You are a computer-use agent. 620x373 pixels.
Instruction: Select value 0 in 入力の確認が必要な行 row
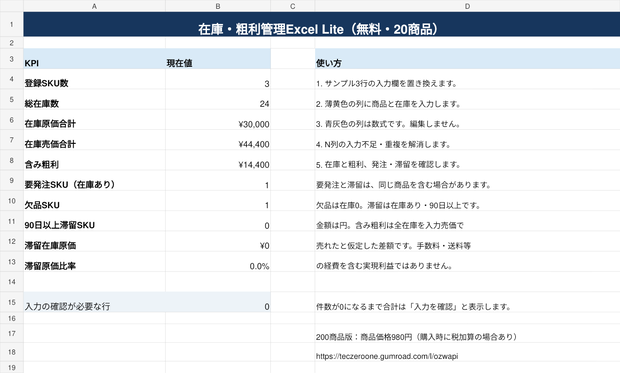(x=218, y=302)
